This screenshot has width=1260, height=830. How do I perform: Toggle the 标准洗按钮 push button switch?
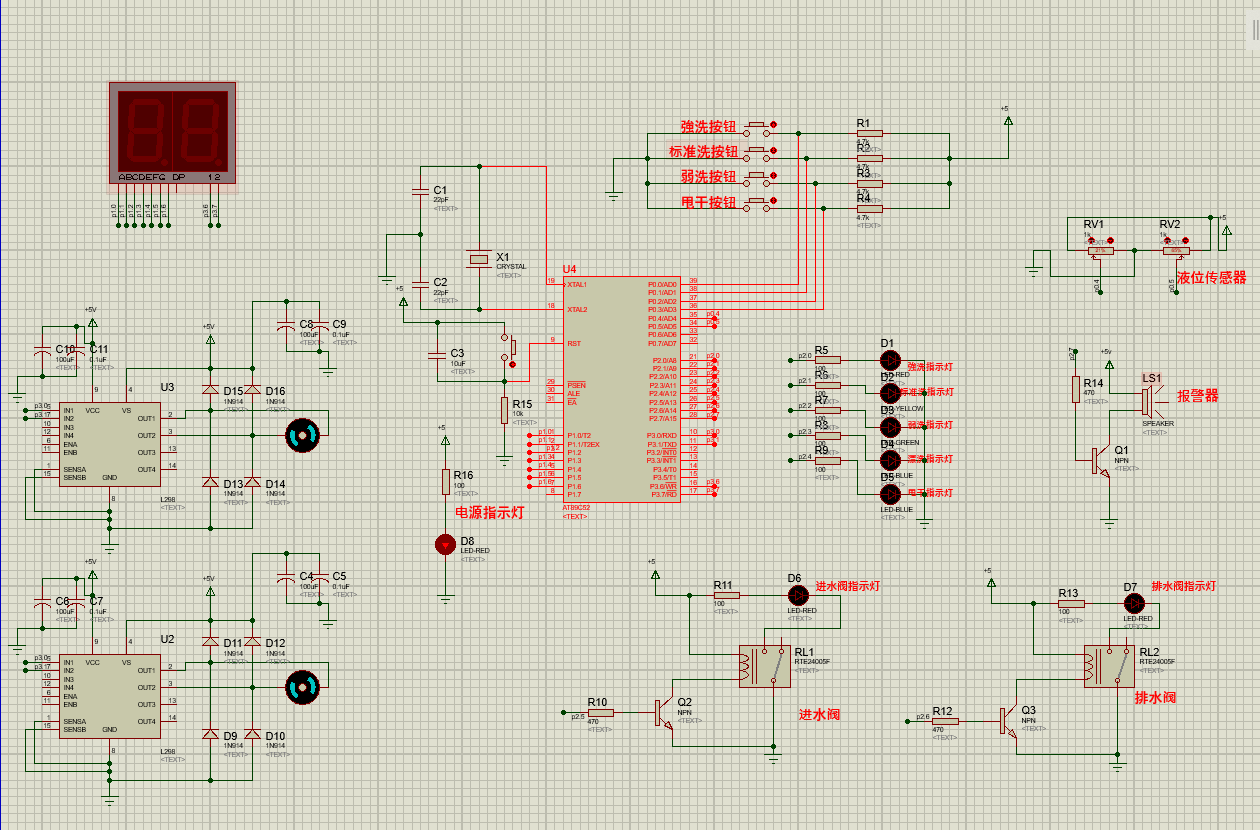point(760,153)
